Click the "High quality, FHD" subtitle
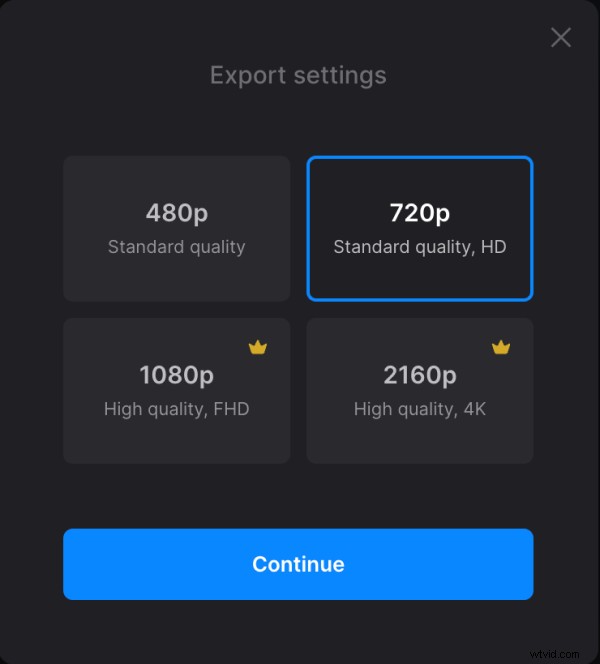 point(177,409)
